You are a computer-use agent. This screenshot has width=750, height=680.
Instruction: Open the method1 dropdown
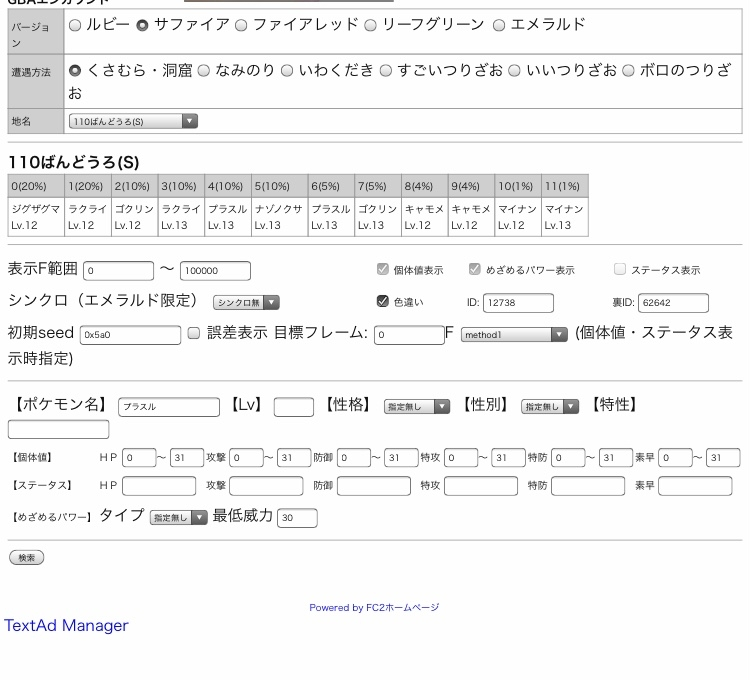(514, 335)
